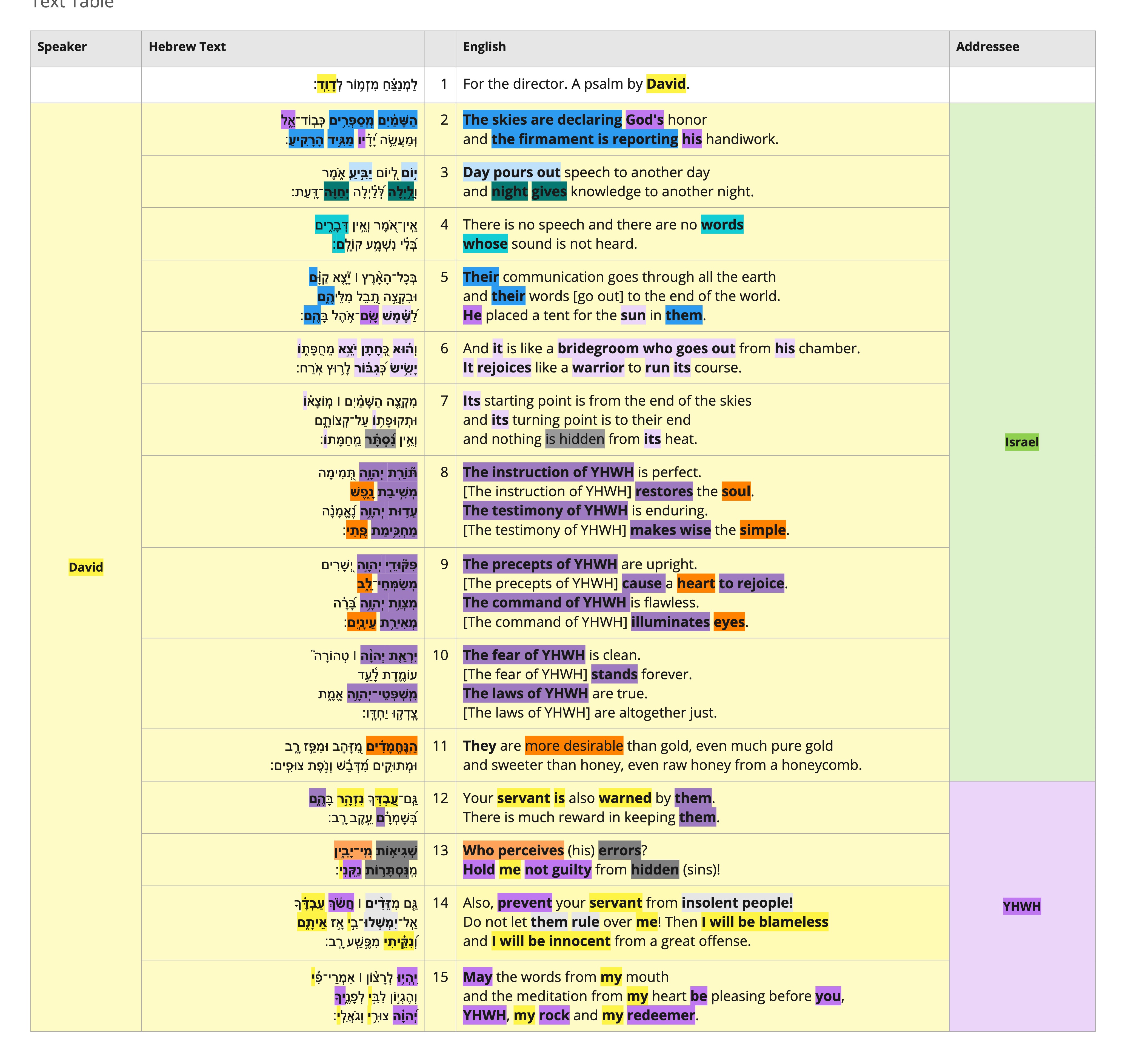1128x1064 pixels.
Task: Click the Hebrew text of verse 11
Action: (344, 755)
